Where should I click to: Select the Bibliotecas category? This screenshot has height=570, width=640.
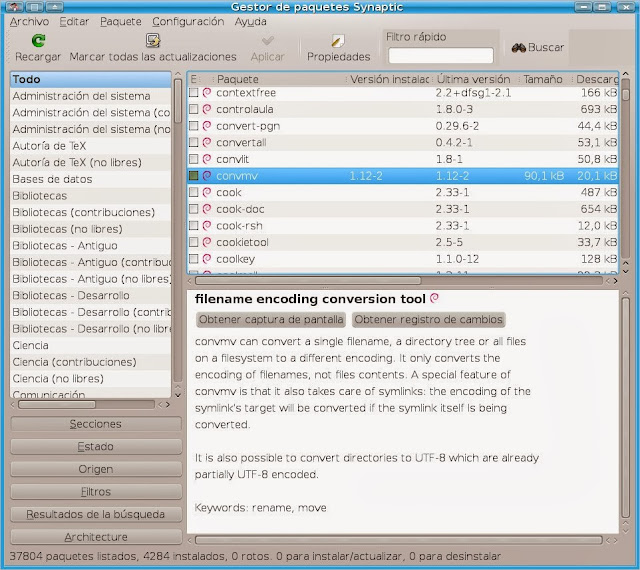coord(90,196)
